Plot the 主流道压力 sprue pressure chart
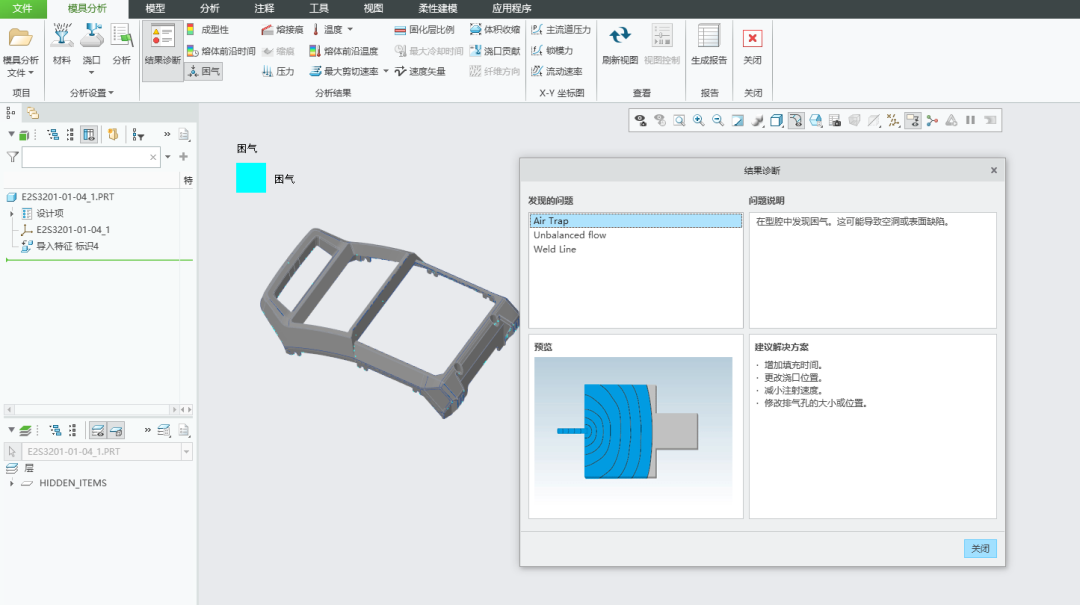This screenshot has width=1080, height=605. (561, 30)
